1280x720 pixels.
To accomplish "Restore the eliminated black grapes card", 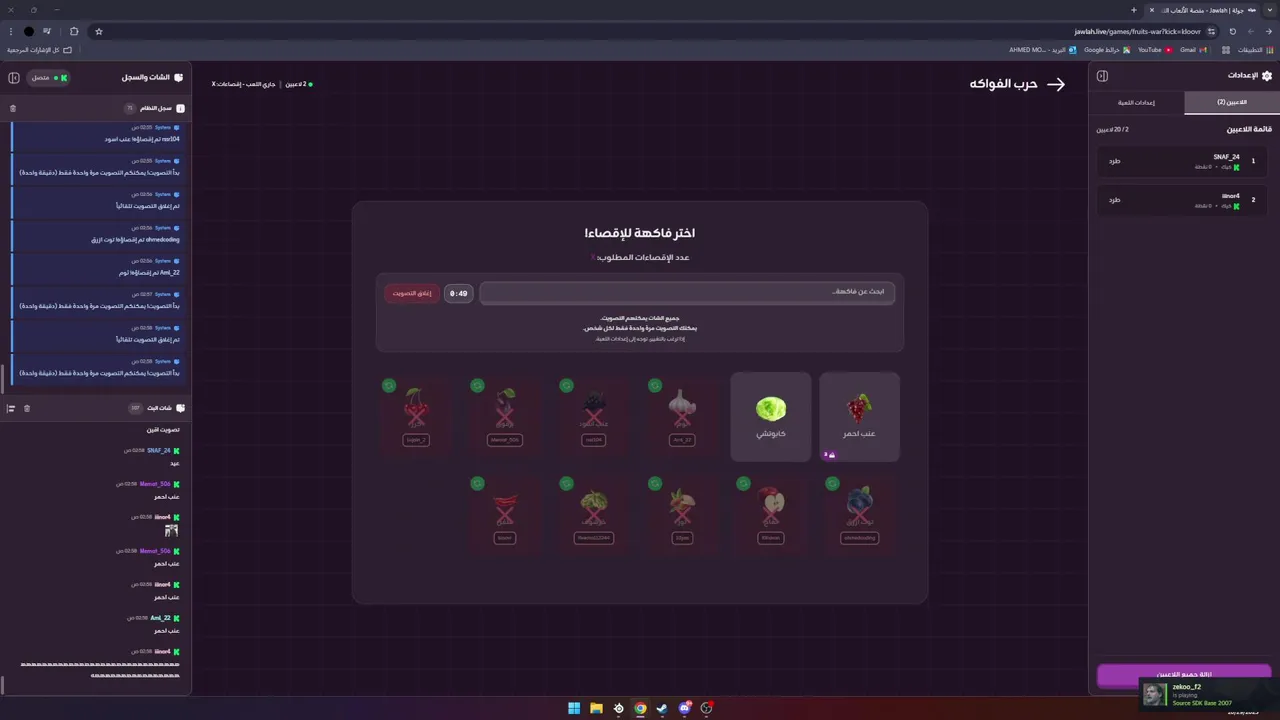I will 566,386.
